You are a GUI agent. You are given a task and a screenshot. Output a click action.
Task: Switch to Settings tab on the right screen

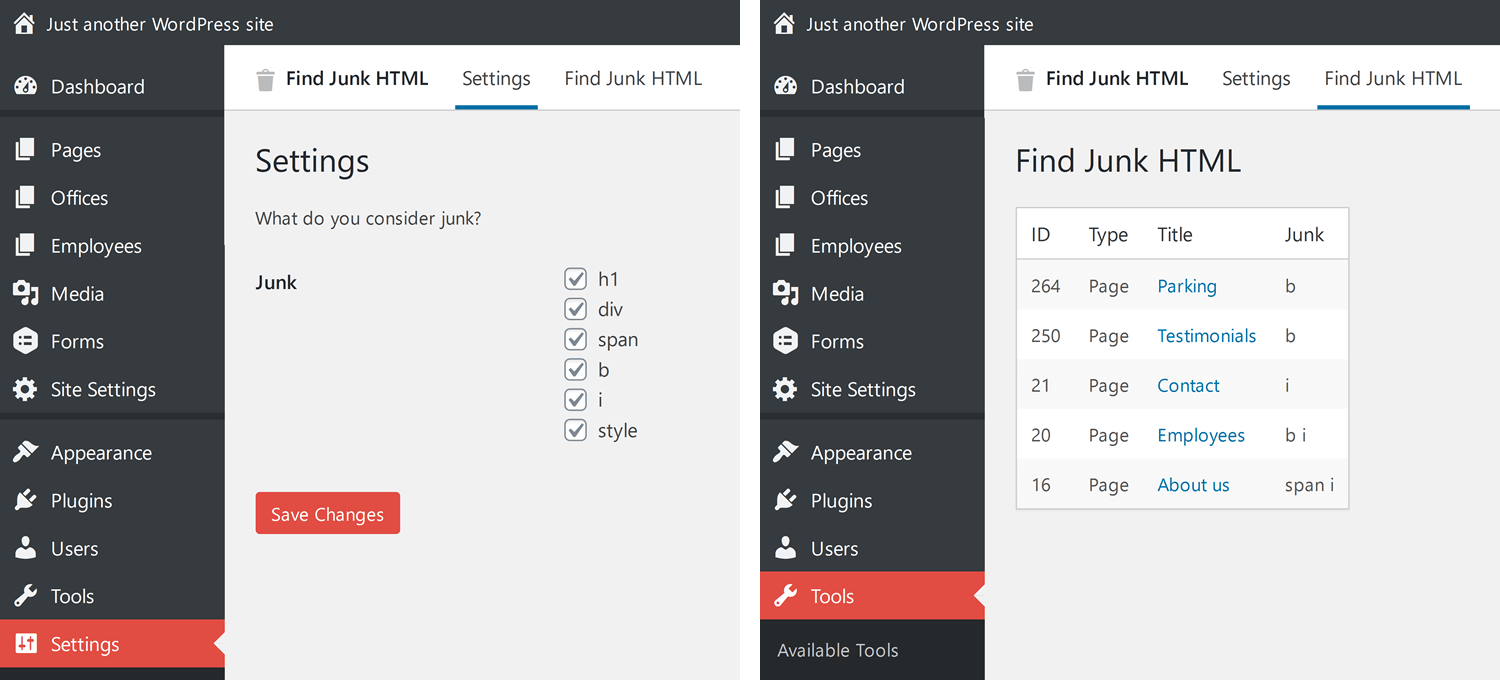[1256, 78]
